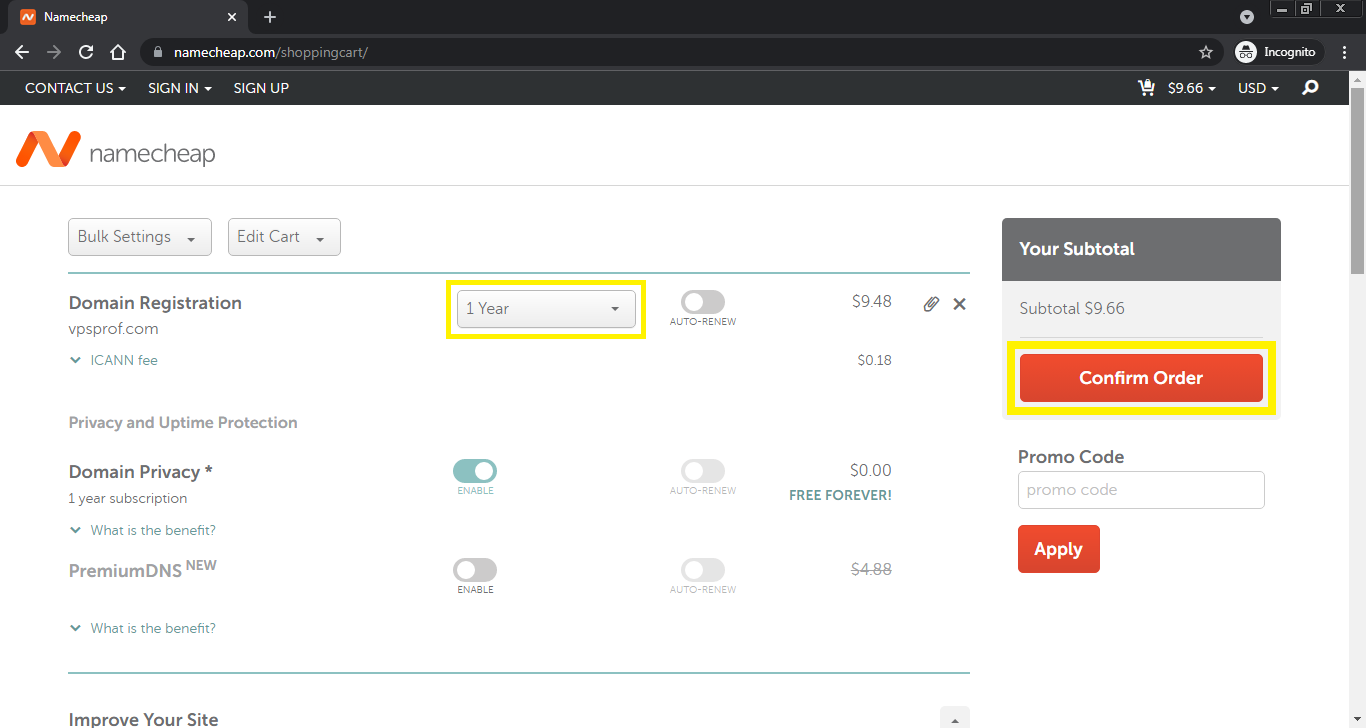Click the Incognito profile indicator
This screenshot has height=728, width=1366.
click(1278, 52)
